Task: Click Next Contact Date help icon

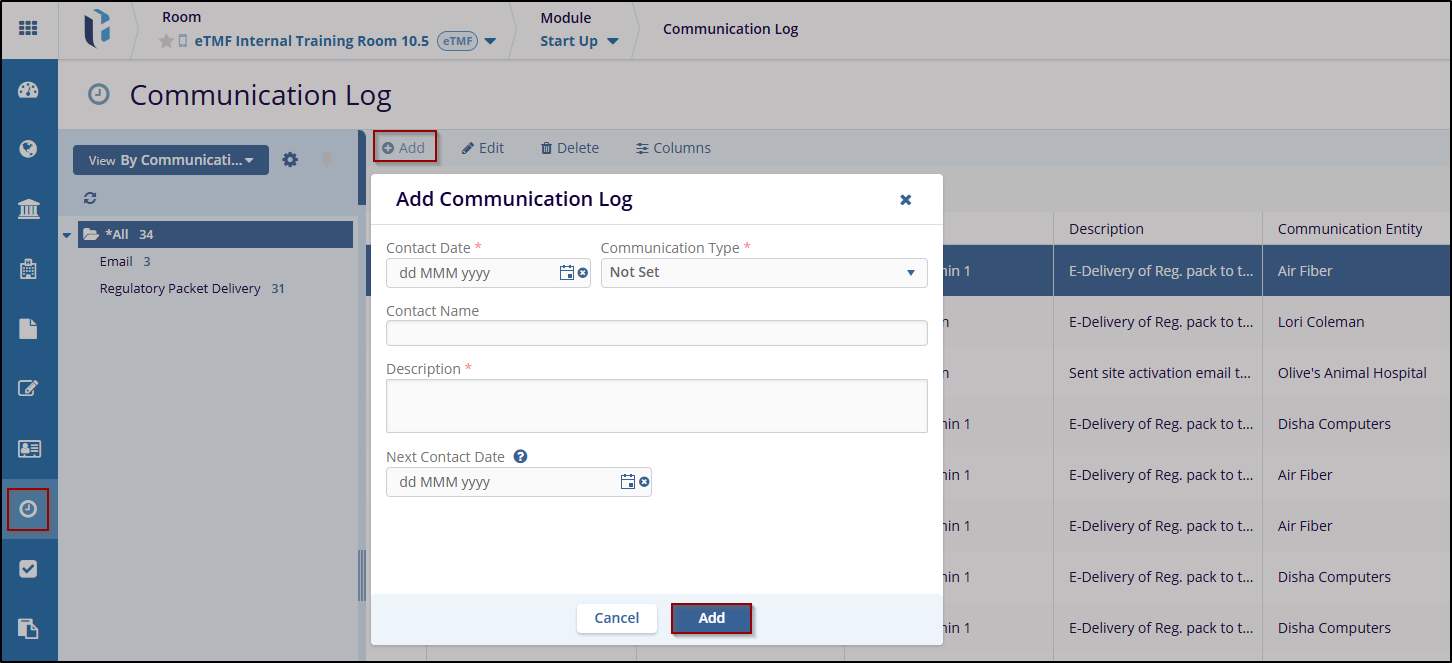Action: click(x=520, y=457)
